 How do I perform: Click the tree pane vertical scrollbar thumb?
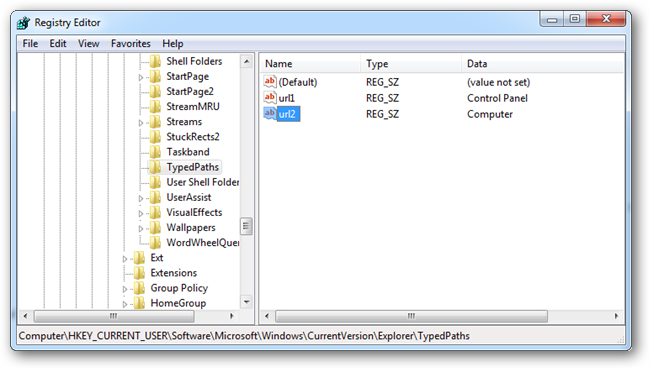(x=246, y=226)
